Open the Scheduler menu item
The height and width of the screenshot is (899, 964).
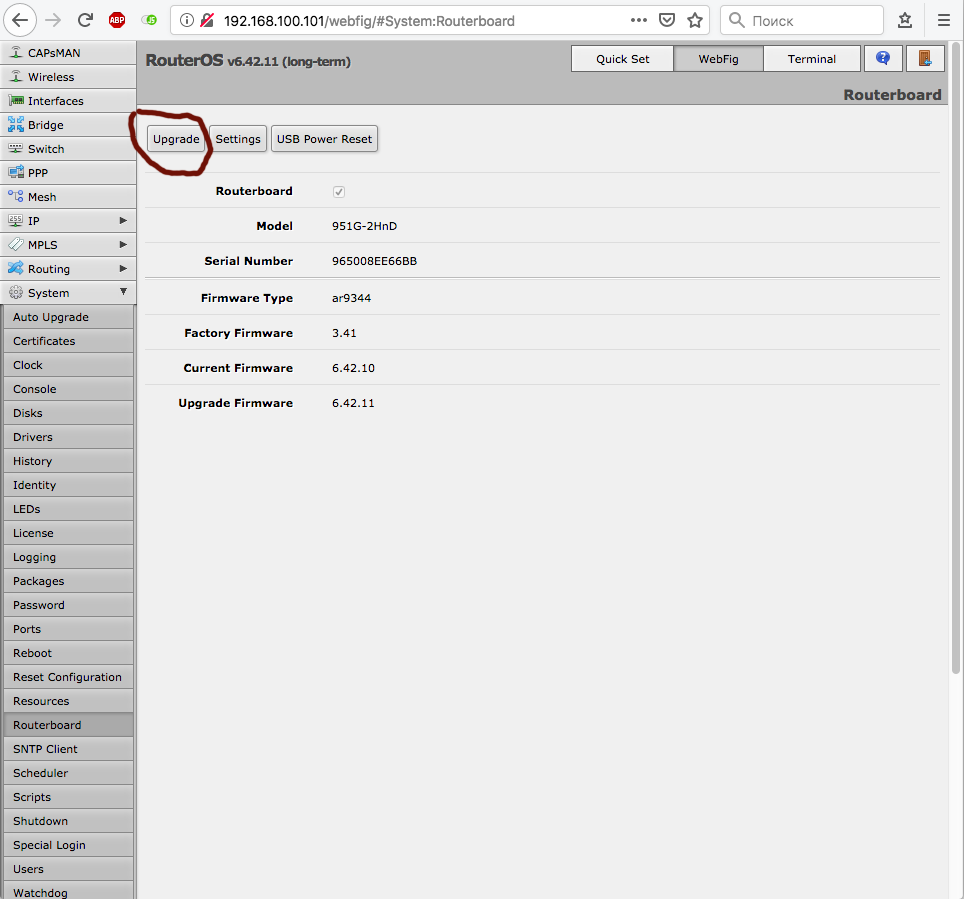68,773
